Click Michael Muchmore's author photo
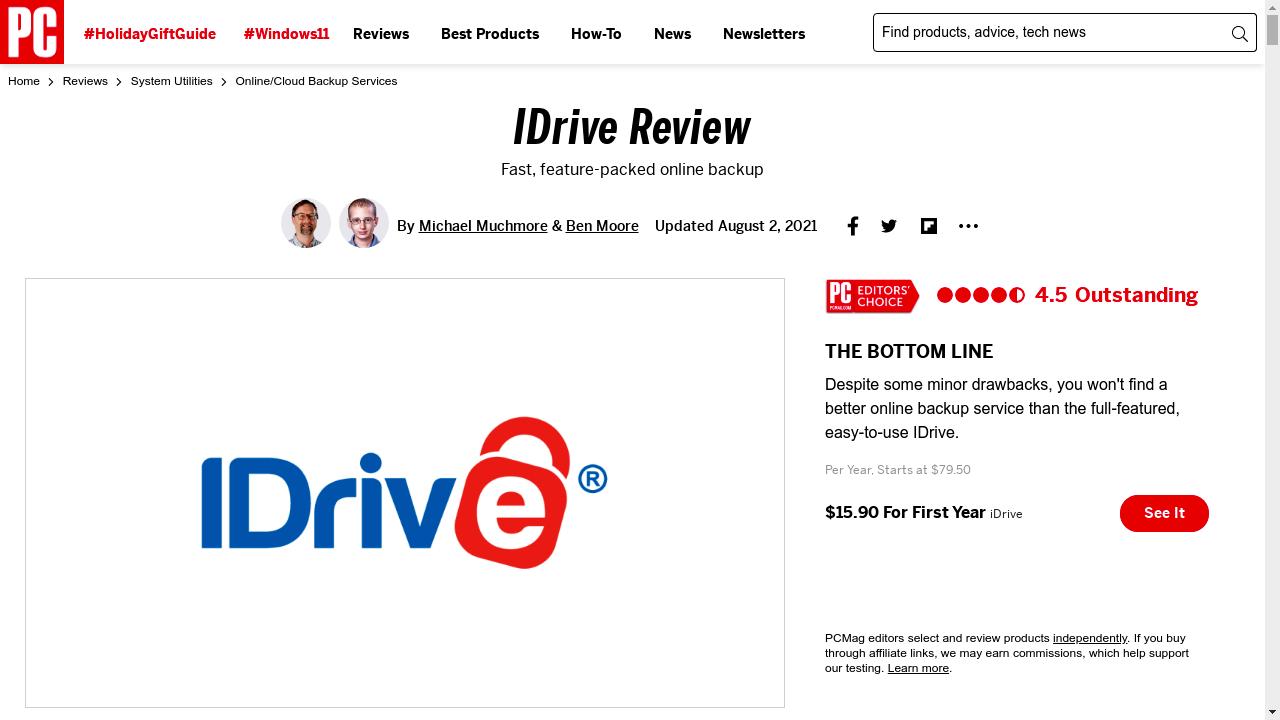Screen dimensions: 1280x720 306,223
